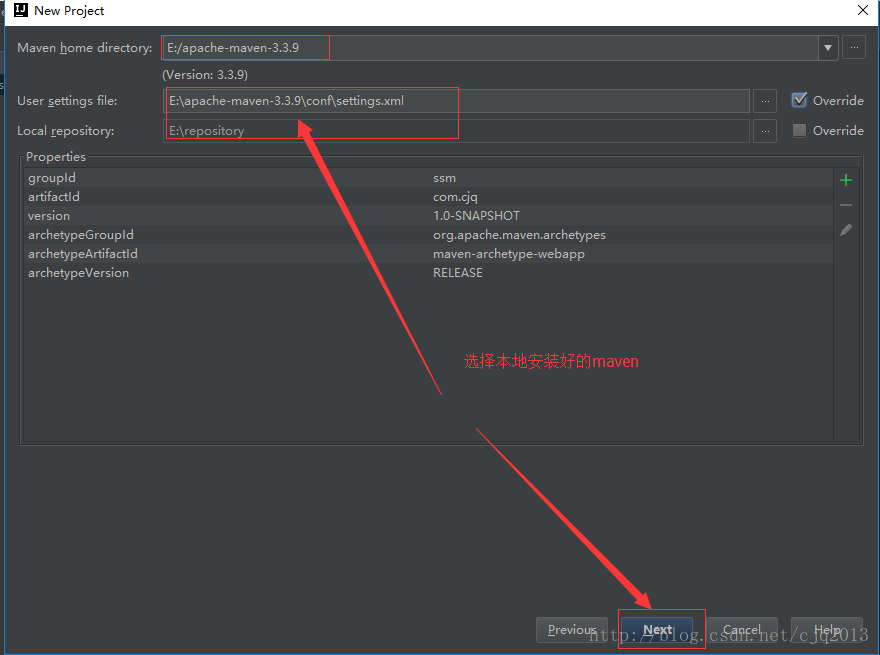Click the Previous button
Image resolution: width=880 pixels, height=655 pixels.
point(571,630)
